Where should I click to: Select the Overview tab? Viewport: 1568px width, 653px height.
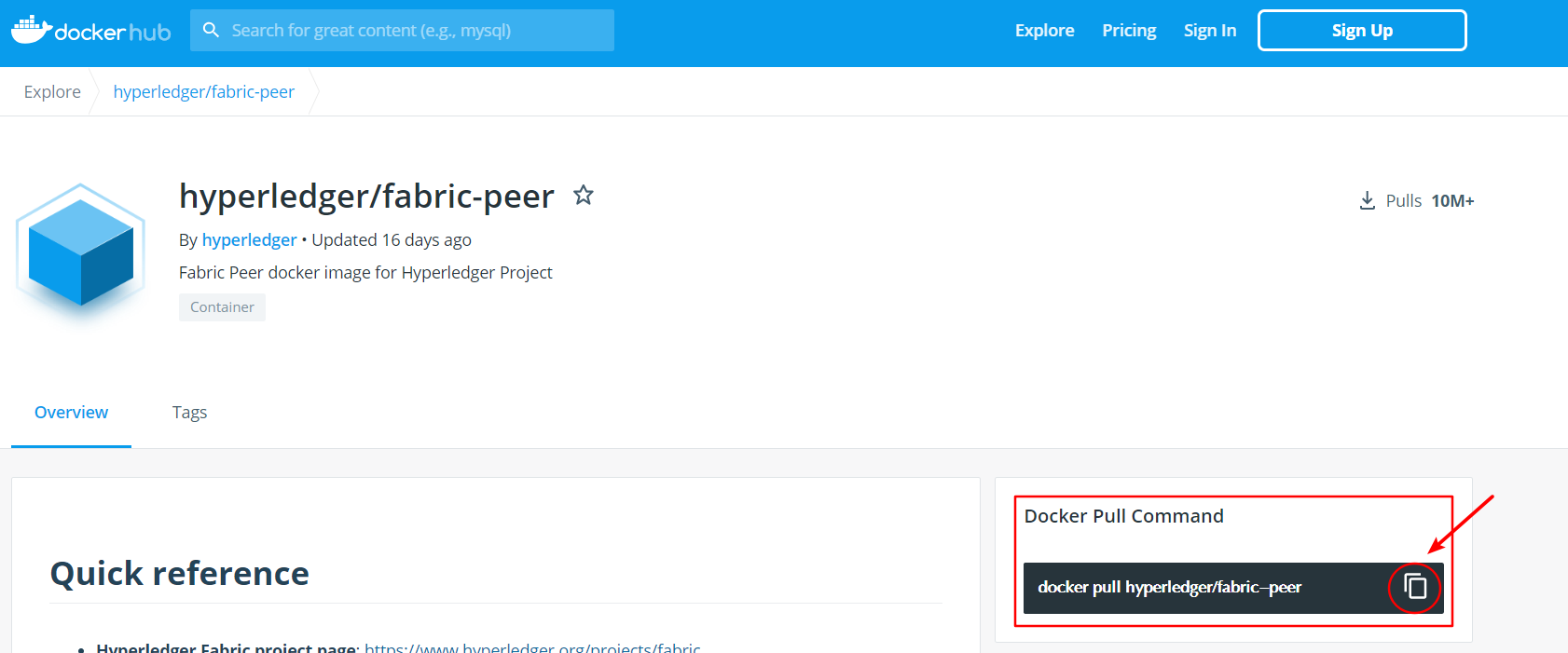(71, 413)
